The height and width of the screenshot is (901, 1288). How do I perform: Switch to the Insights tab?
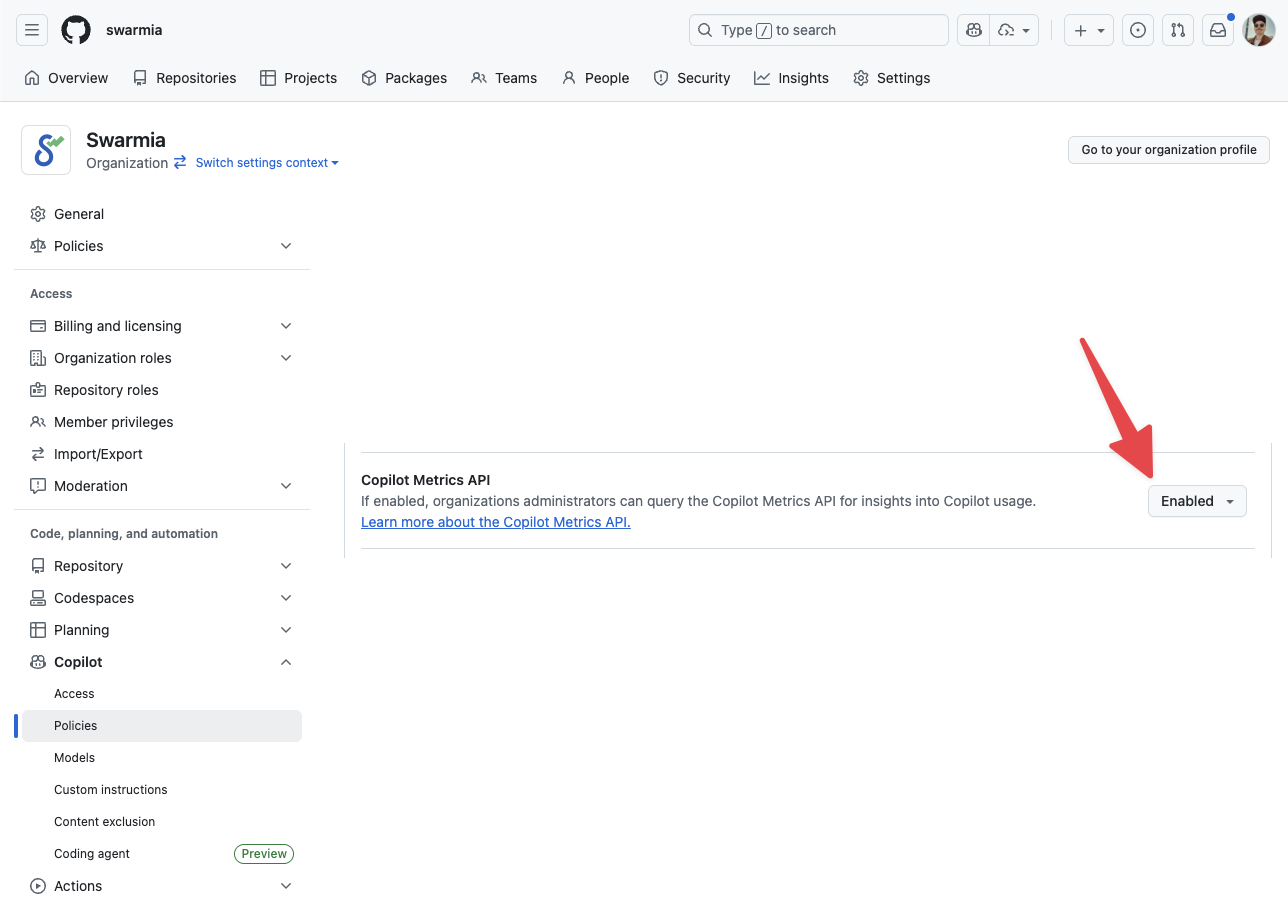pos(791,78)
